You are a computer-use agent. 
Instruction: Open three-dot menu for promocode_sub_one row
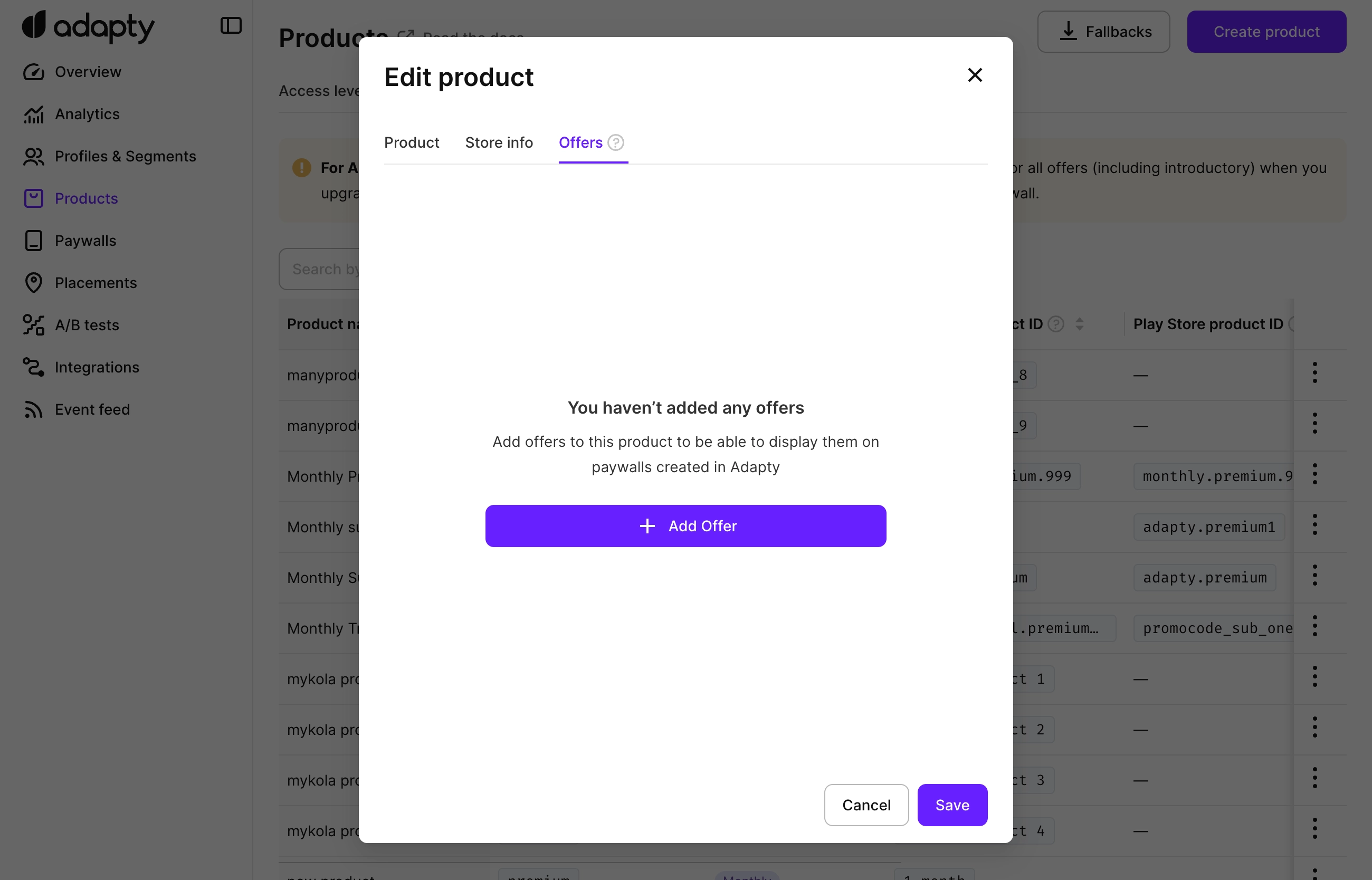1314,626
